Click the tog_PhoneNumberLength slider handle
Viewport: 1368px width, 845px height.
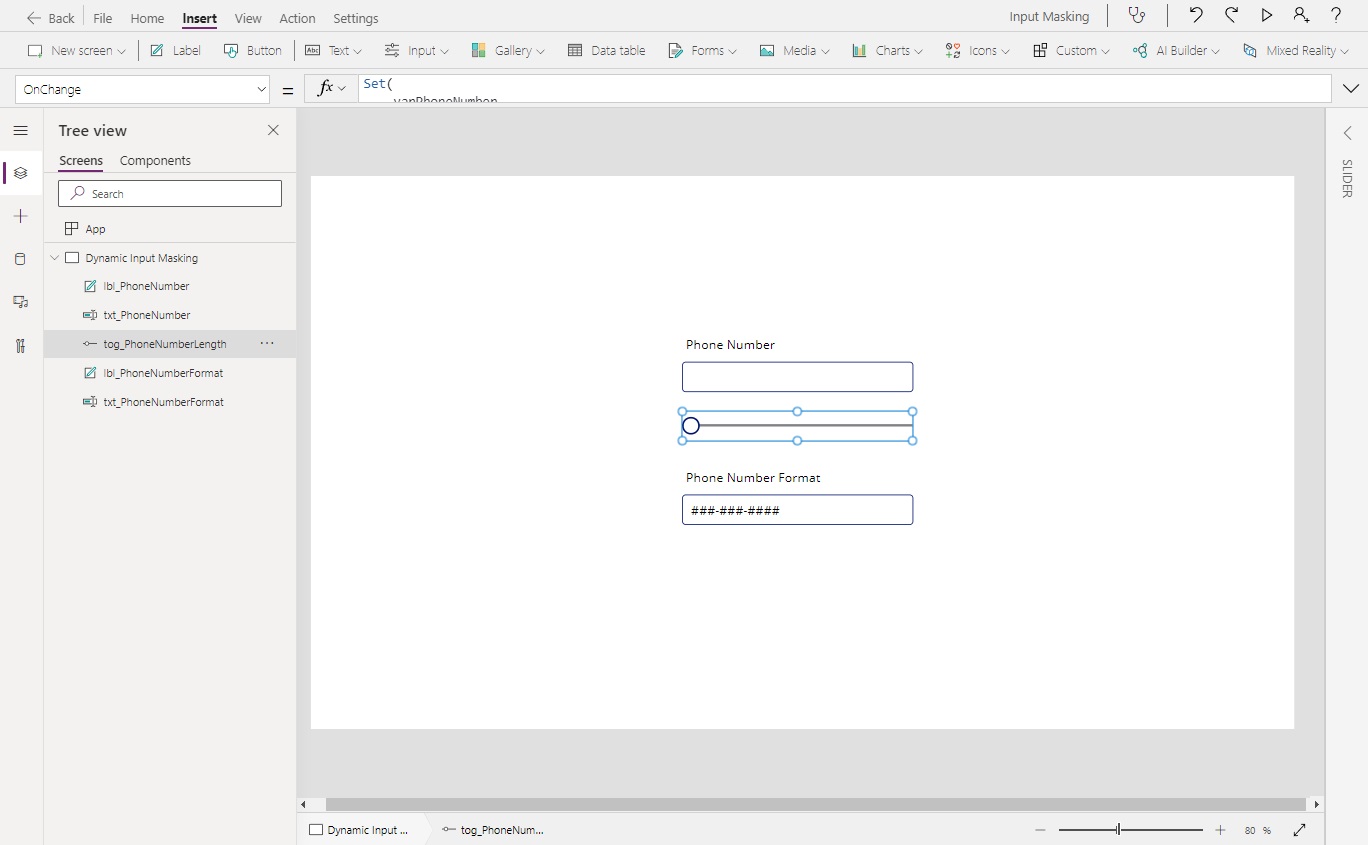coord(691,426)
